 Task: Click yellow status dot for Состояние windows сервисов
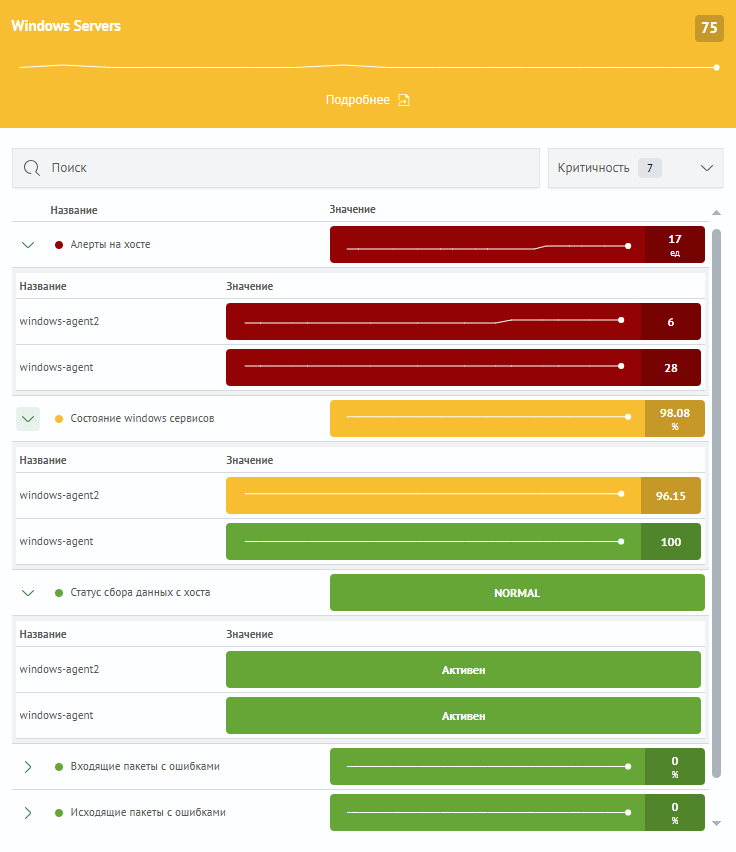pyautogui.click(x=59, y=419)
